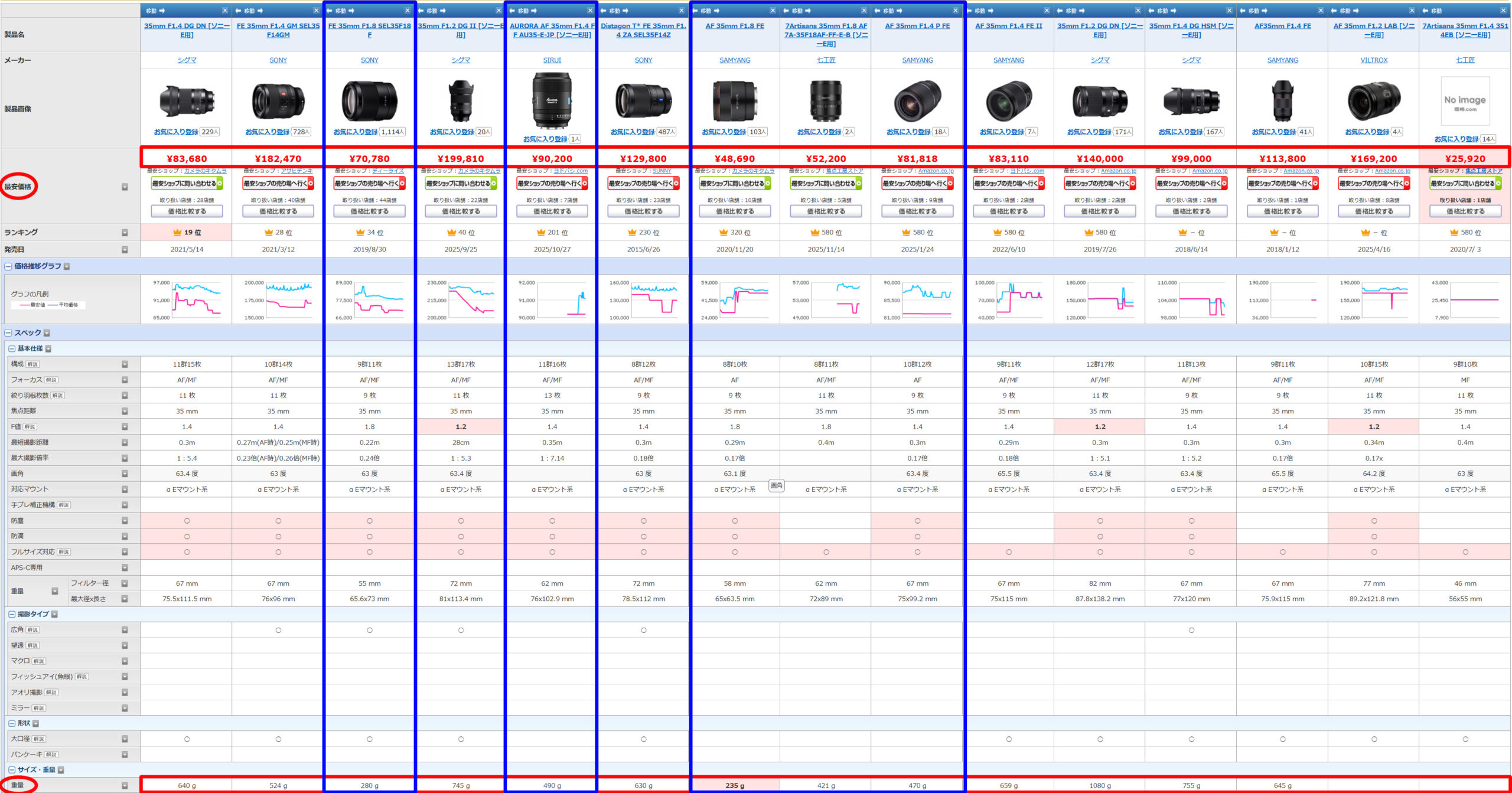This screenshot has width=1512, height=793.
Task: Collapse the 撮影タイプ section
Action: coord(12,615)
